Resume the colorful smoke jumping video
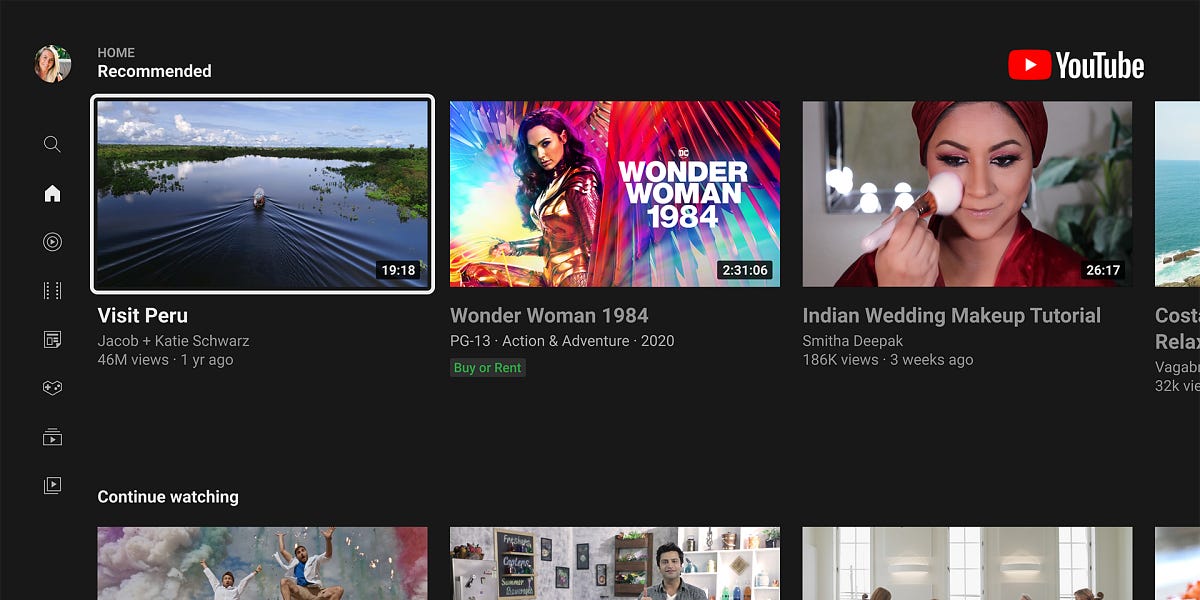Viewport: 1200px width, 600px height. tap(263, 564)
